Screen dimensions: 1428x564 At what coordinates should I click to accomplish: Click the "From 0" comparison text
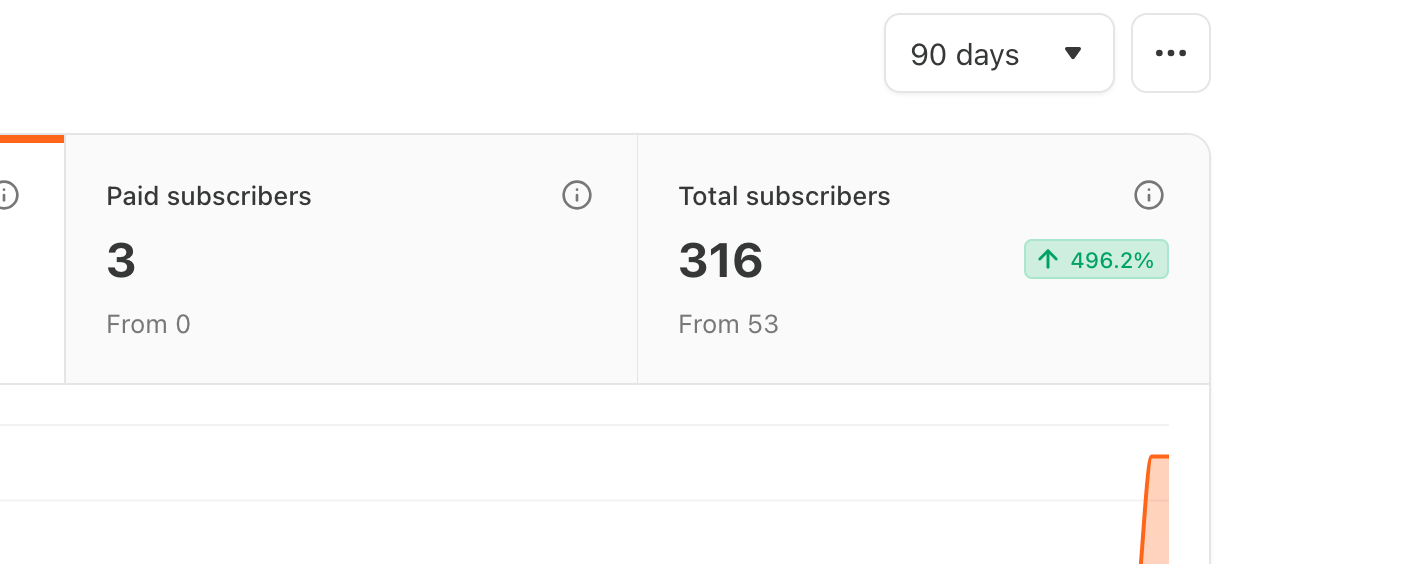pos(148,324)
